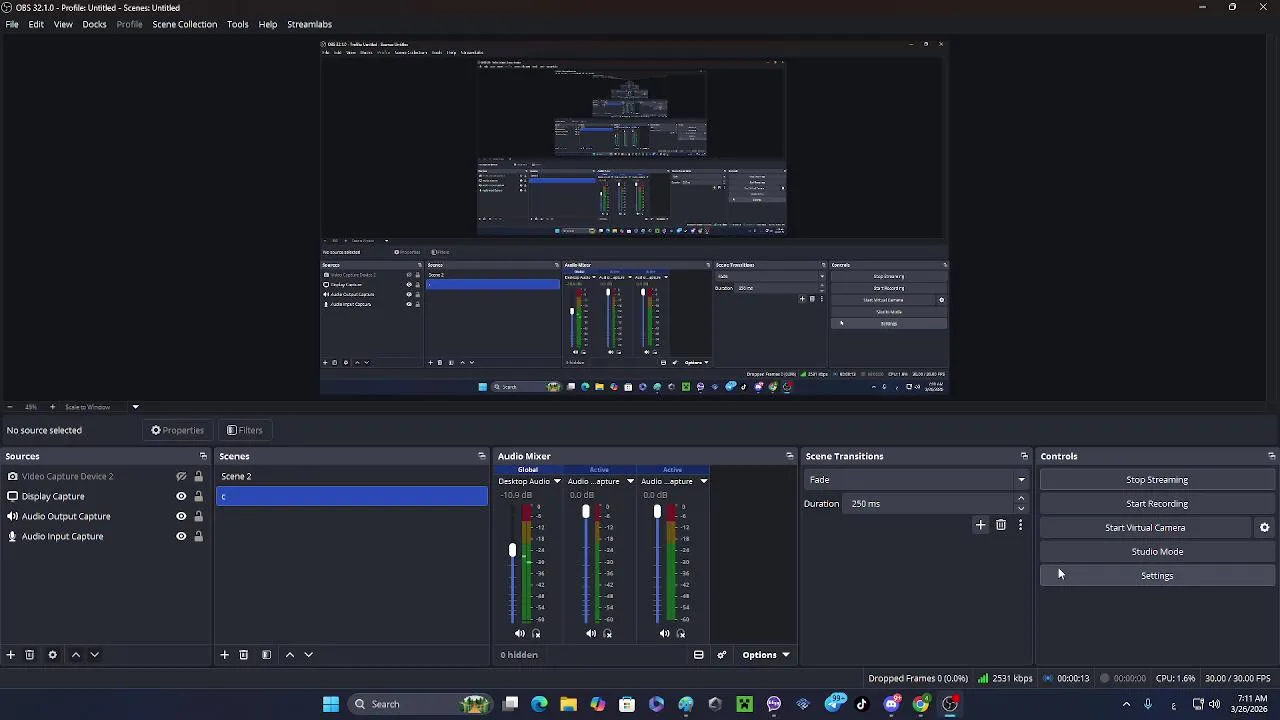
Task: Open the Windows Start menu
Action: tap(331, 704)
